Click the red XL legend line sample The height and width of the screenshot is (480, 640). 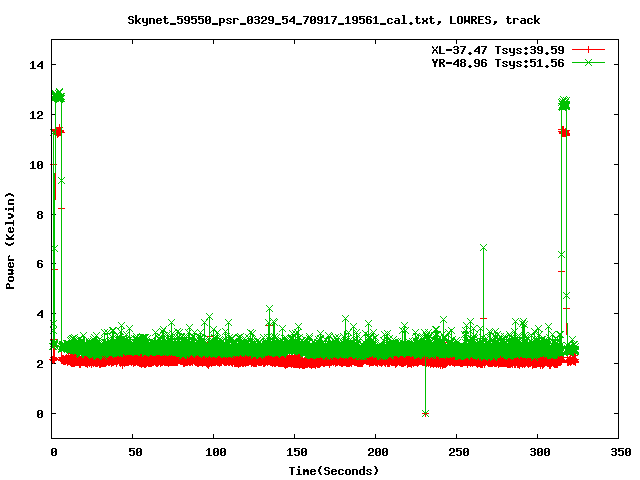click(x=588, y=50)
